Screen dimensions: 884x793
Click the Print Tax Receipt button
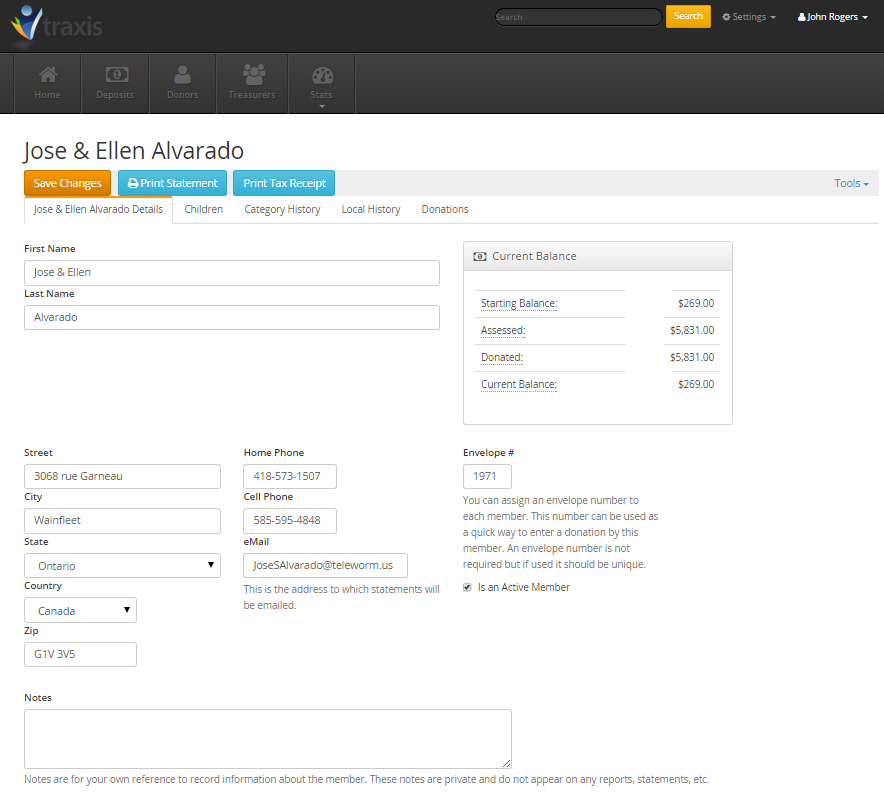coord(284,183)
